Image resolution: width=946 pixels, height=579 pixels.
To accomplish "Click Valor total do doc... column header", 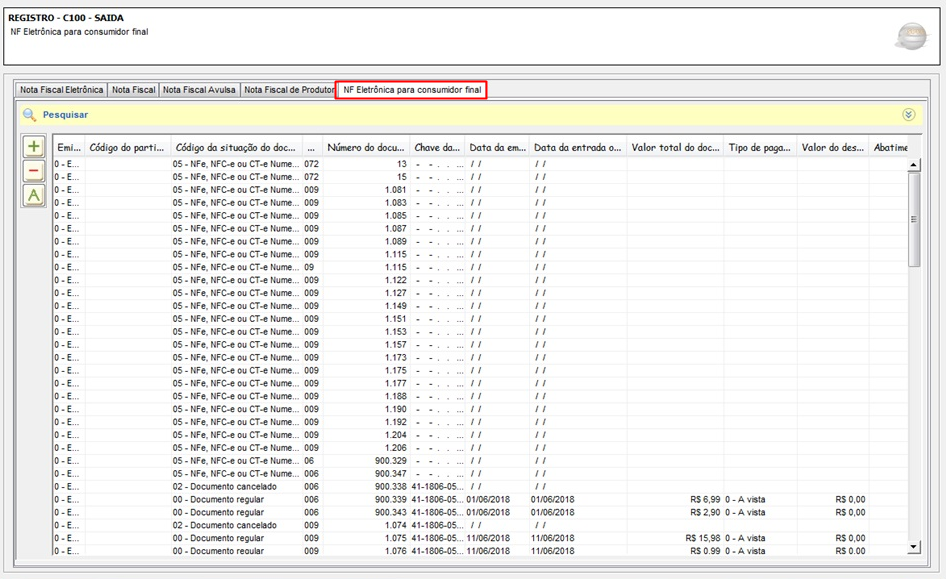I will (675, 147).
